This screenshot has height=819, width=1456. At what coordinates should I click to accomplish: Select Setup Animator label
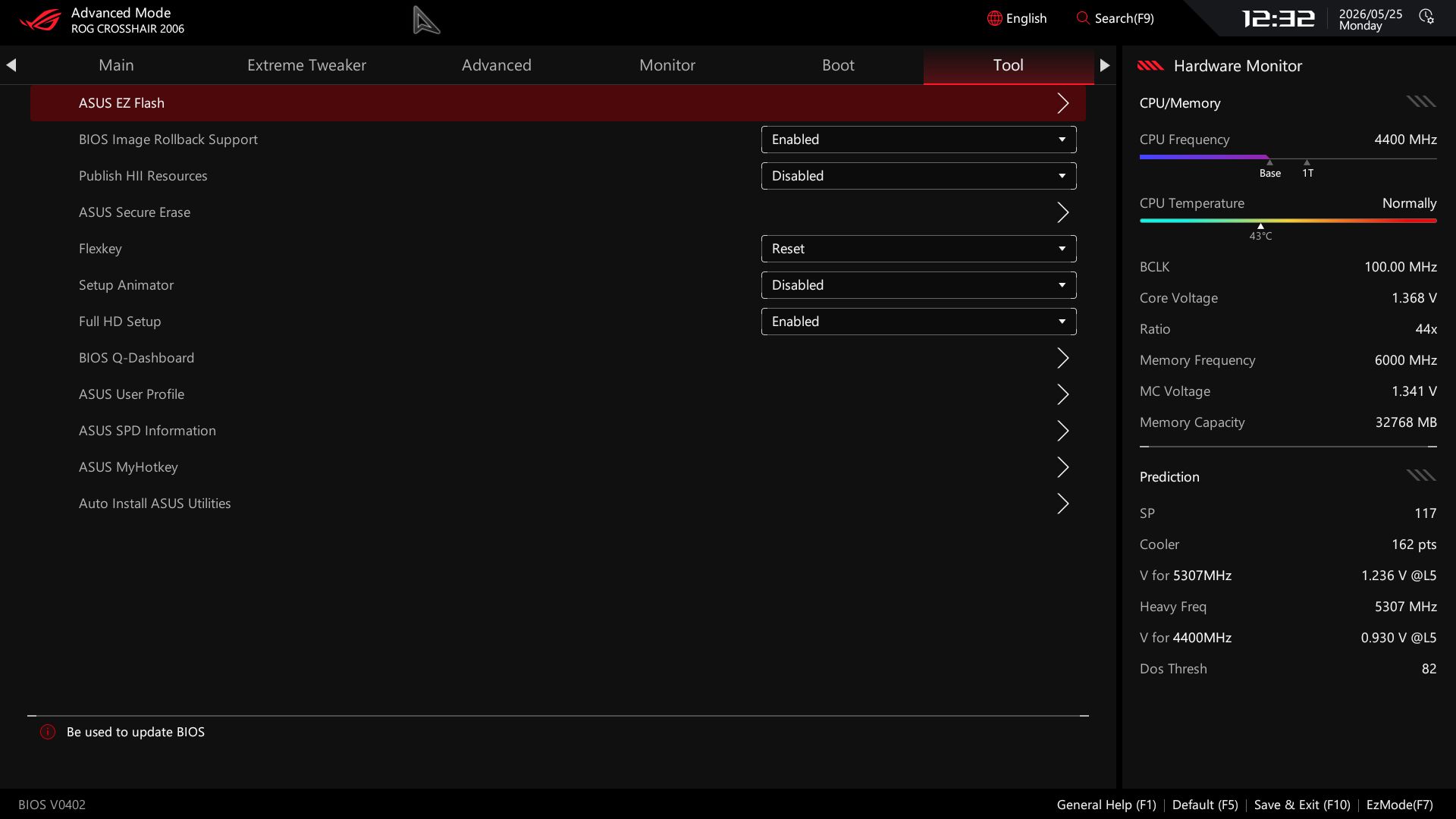click(126, 285)
